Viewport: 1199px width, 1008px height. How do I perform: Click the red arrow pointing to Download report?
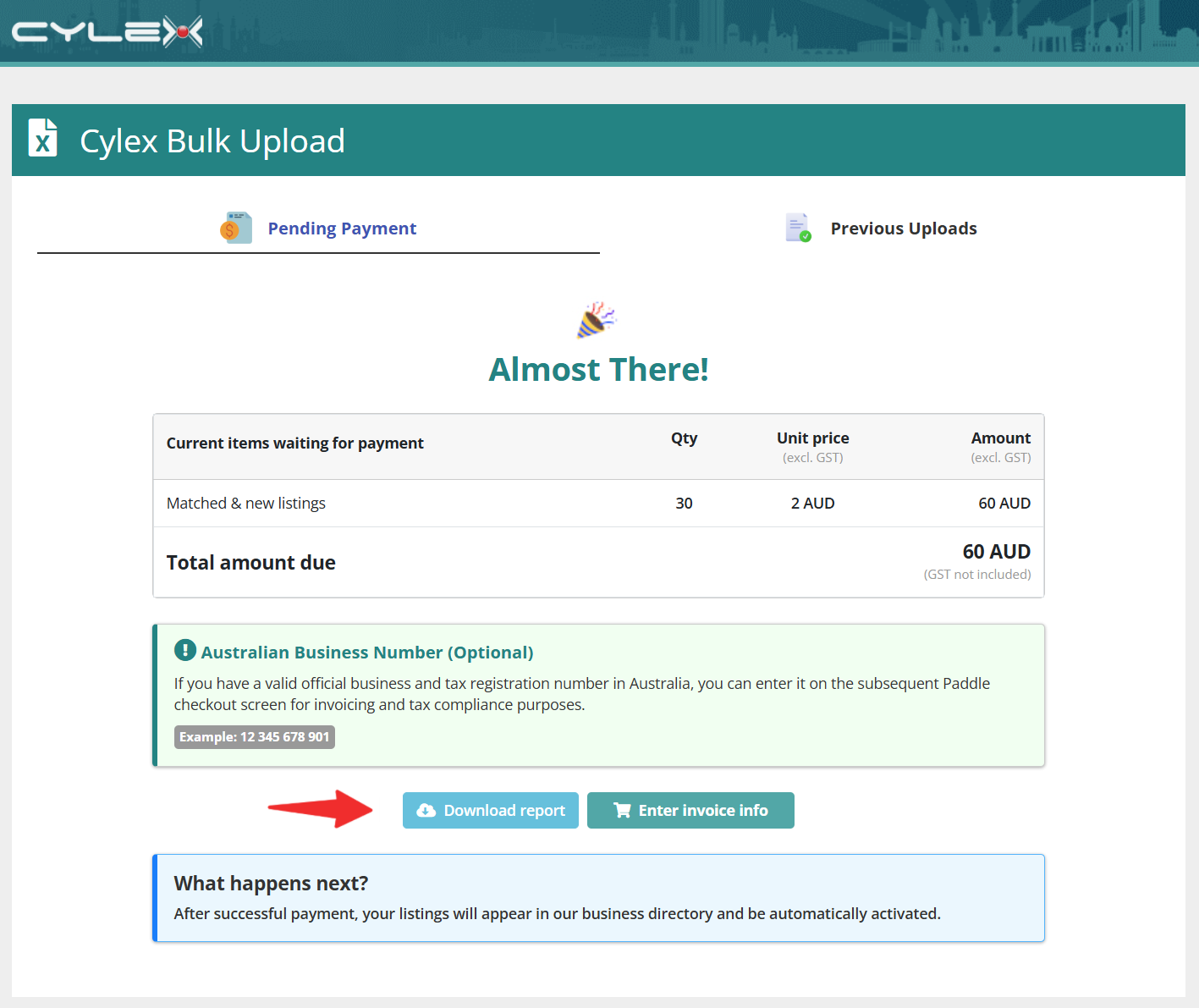(320, 809)
